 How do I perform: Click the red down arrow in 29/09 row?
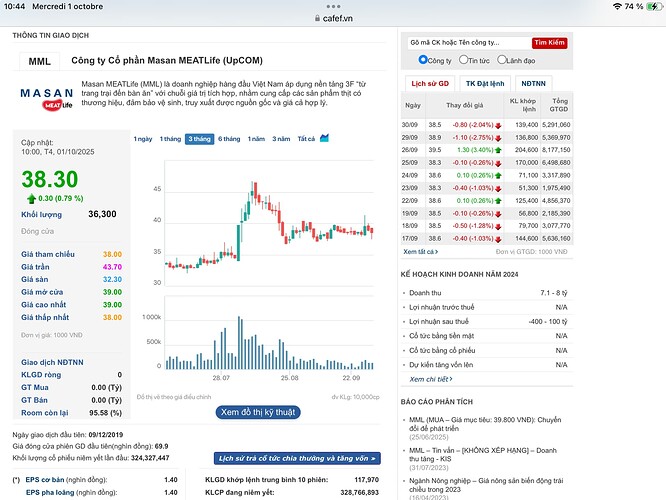[498, 138]
